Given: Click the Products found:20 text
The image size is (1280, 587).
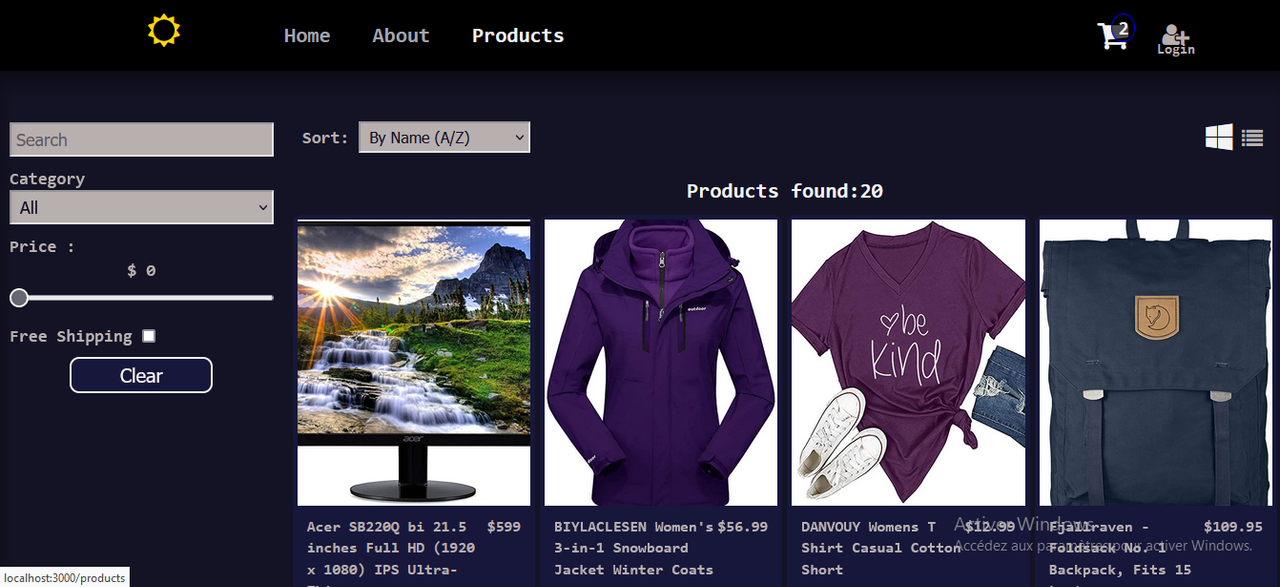Looking at the screenshot, I should point(785,191).
